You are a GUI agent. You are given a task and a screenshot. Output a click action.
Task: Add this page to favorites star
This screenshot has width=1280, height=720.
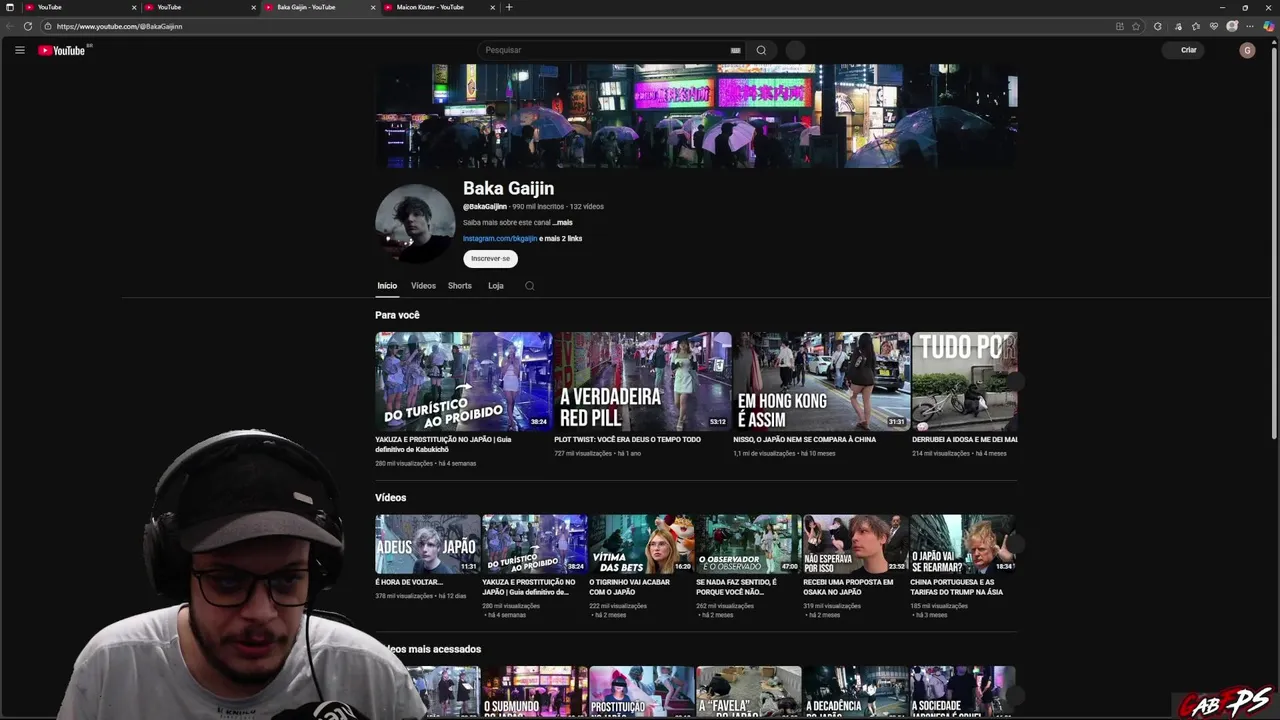pyautogui.click(x=1136, y=26)
